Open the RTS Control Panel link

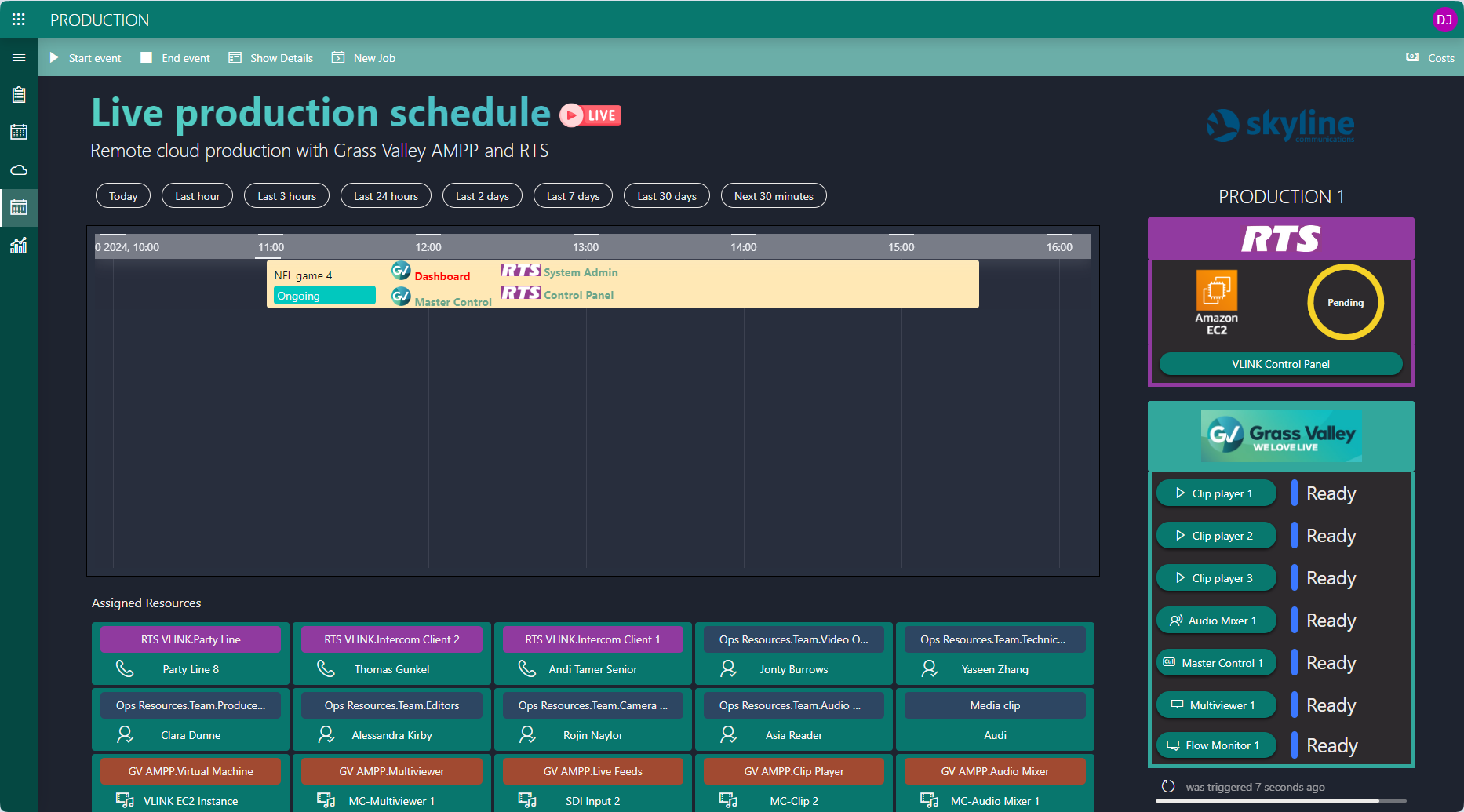point(579,295)
